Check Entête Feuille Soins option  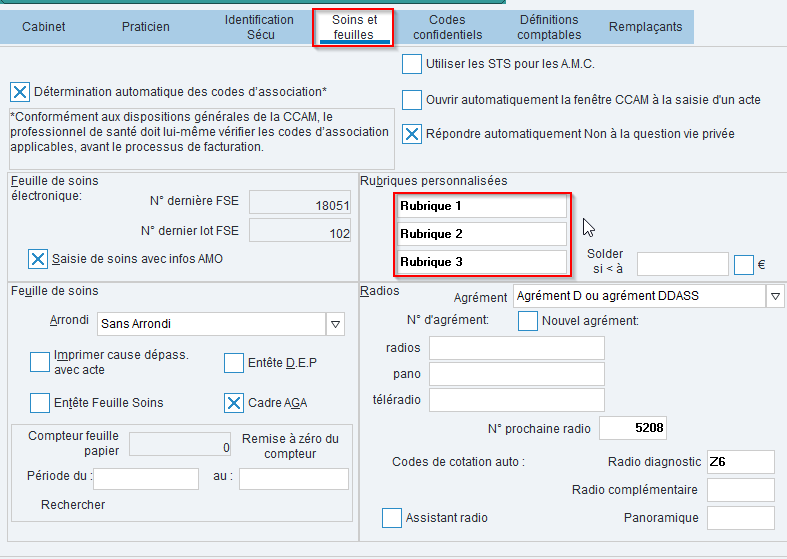pos(40,403)
